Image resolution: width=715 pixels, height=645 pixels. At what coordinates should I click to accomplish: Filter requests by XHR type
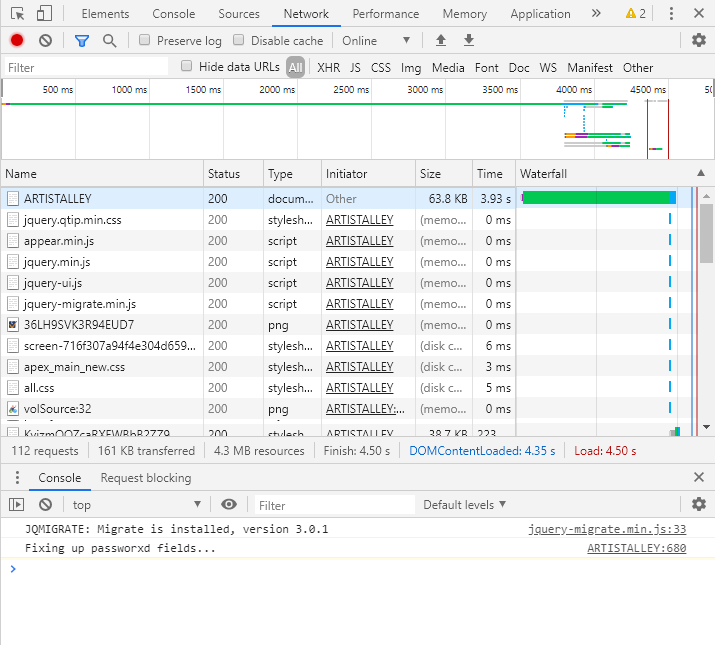pyautogui.click(x=328, y=68)
